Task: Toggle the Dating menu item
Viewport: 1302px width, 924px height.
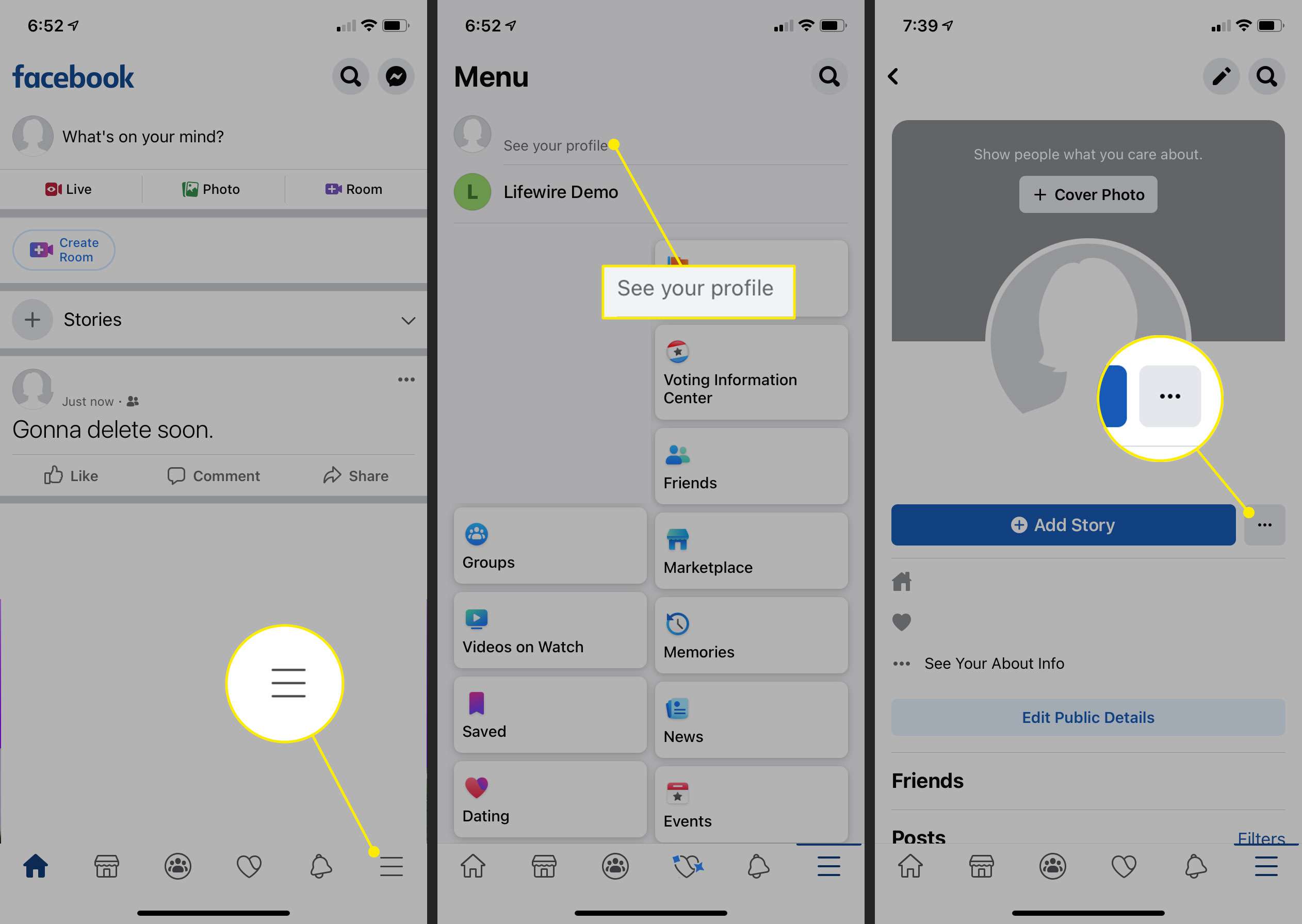Action: tap(548, 806)
